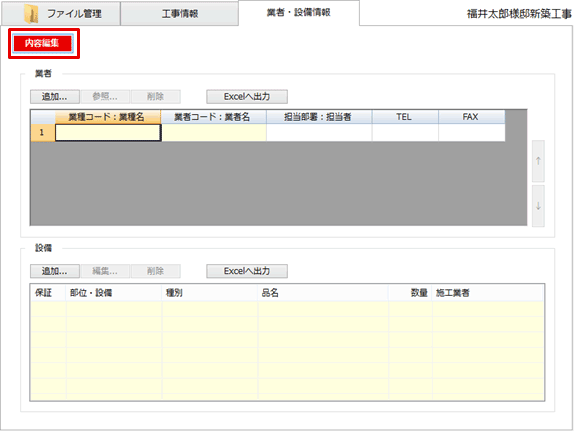574x431 pixels.
Task: Export 業者 list with Excelへ出力
Action: point(247,97)
